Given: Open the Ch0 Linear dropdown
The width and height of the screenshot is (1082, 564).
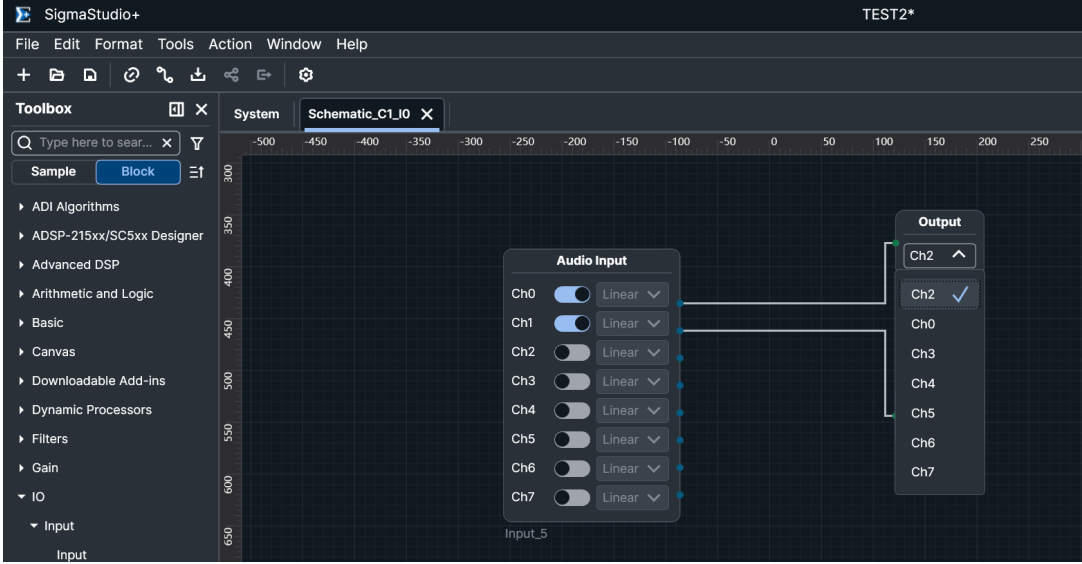Looking at the screenshot, I should point(632,295).
